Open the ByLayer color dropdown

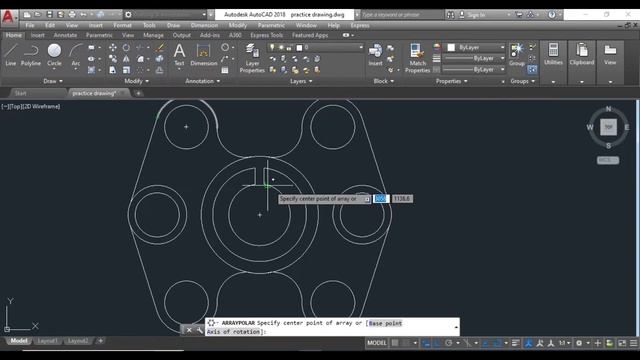[502, 47]
